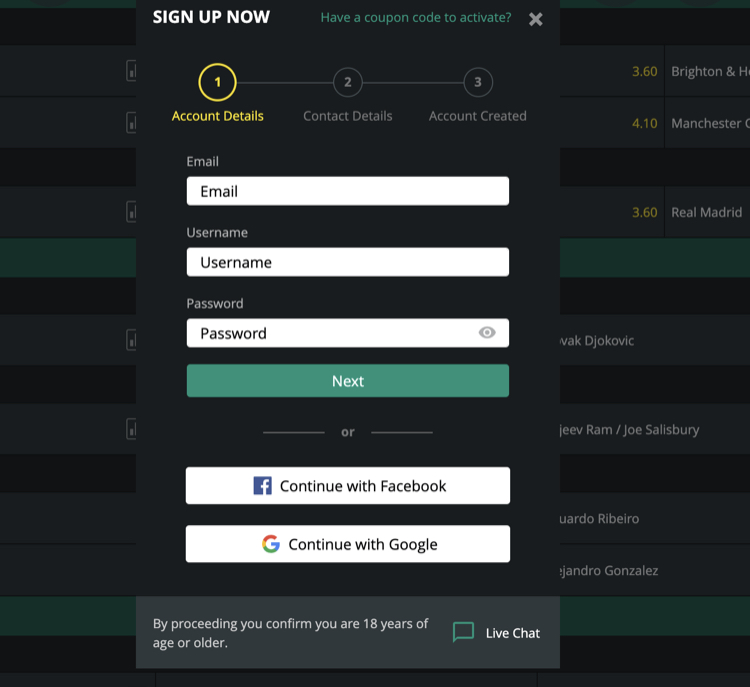Click Djokovic player name in background
The image size is (750, 687).
pos(597,341)
